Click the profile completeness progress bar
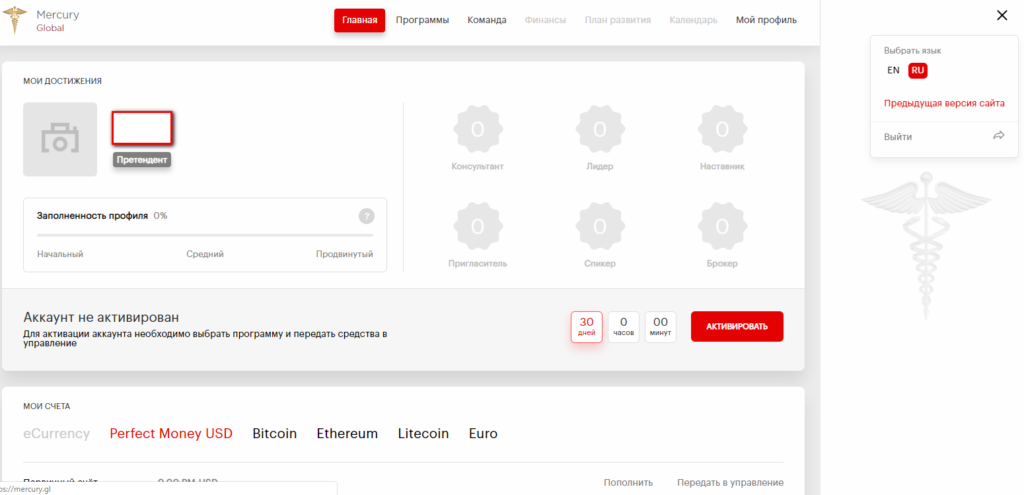The height and width of the screenshot is (495, 1024). pyautogui.click(x=205, y=234)
